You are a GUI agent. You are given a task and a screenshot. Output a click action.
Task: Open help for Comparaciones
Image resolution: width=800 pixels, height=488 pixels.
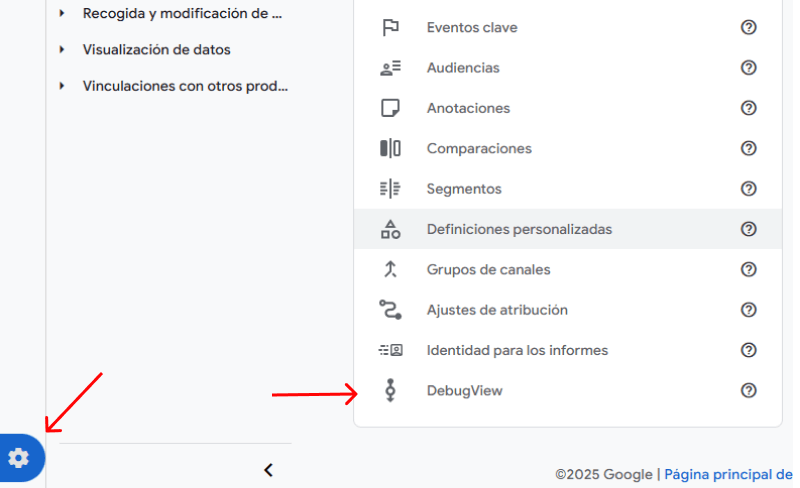[x=748, y=148]
